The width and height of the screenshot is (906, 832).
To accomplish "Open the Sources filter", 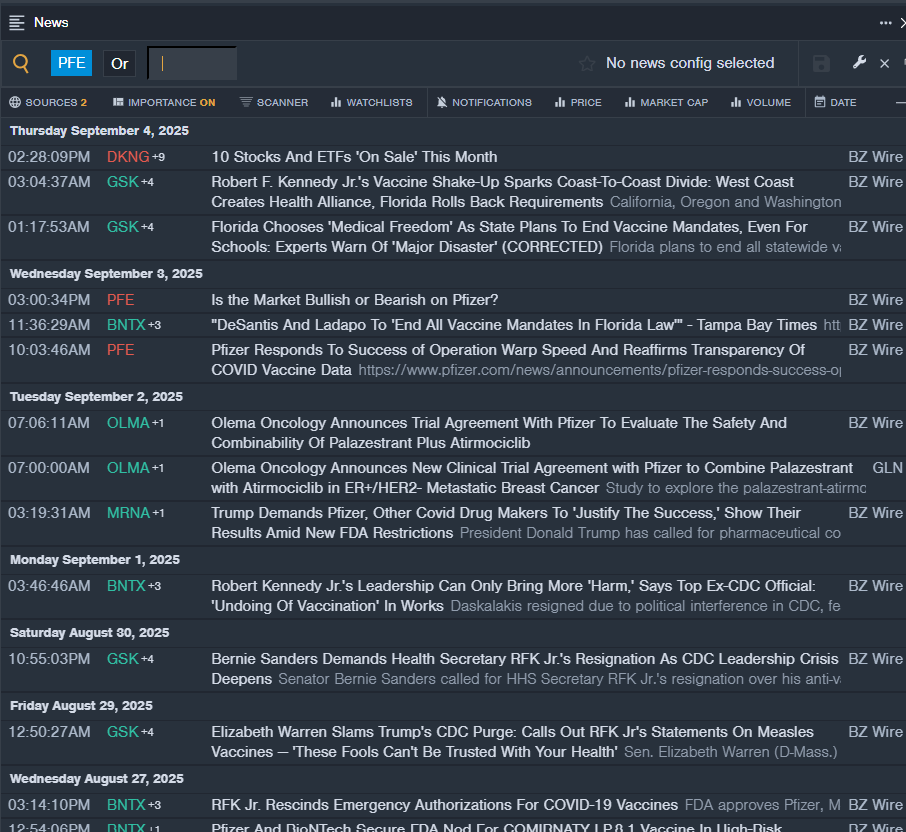I will (x=49, y=102).
